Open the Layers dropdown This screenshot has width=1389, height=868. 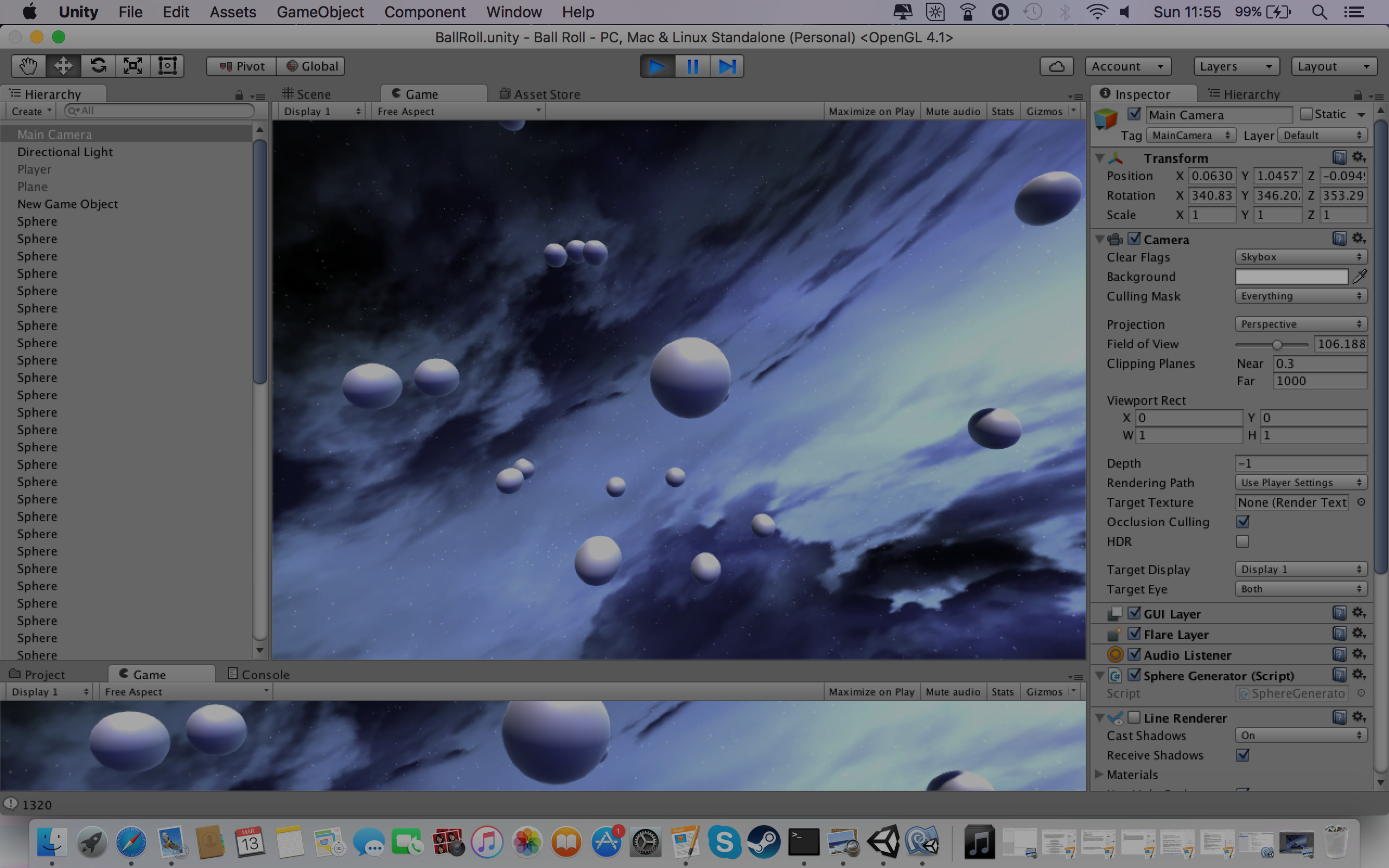tap(1236, 66)
